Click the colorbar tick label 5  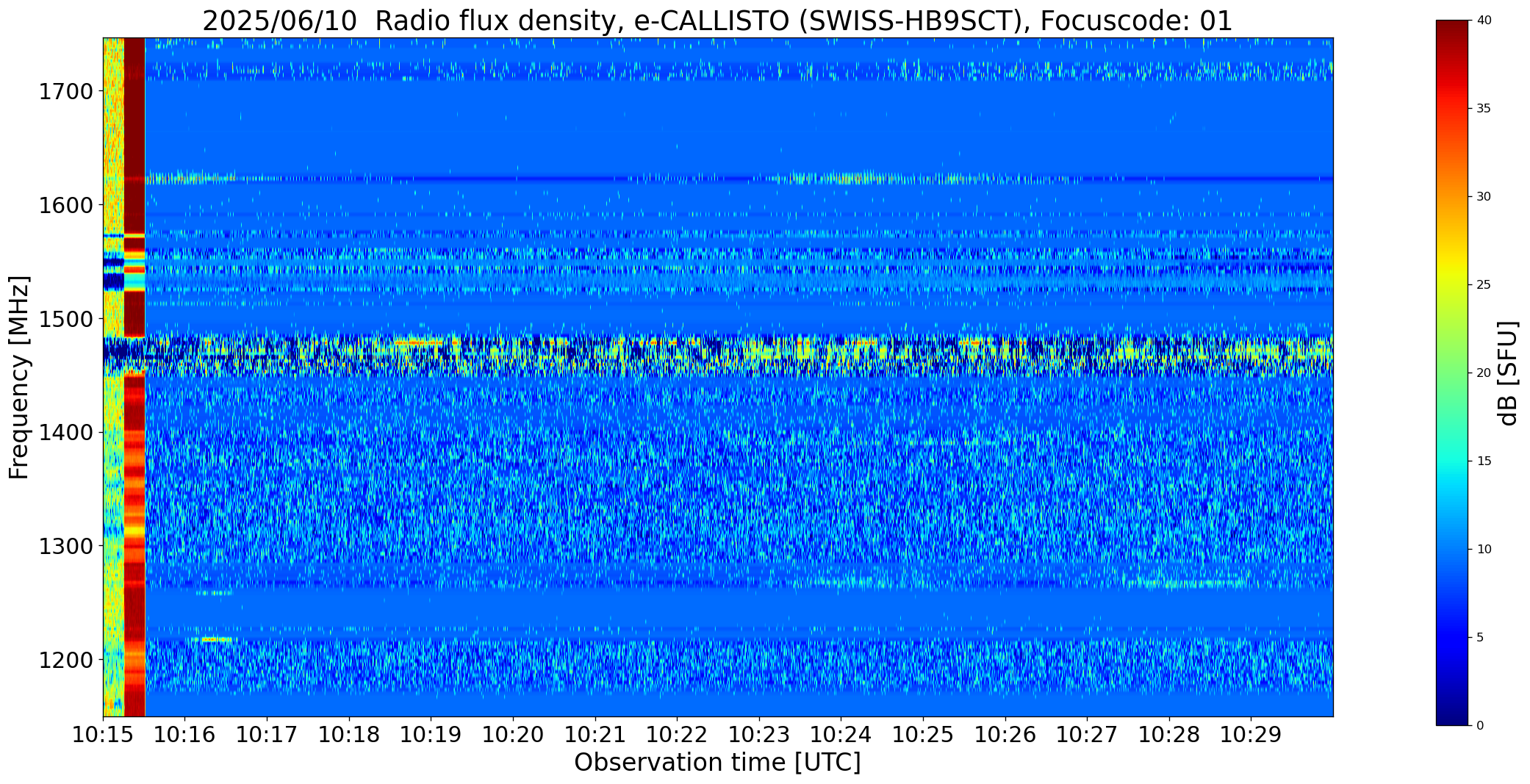tap(1480, 638)
